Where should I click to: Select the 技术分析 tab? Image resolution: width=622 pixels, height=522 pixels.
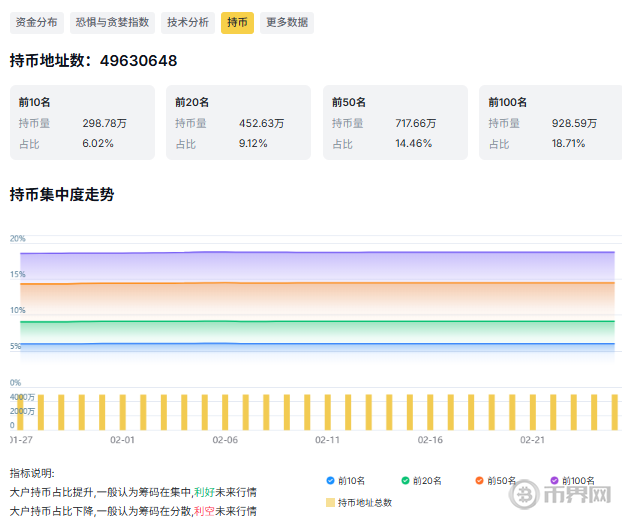pos(188,23)
